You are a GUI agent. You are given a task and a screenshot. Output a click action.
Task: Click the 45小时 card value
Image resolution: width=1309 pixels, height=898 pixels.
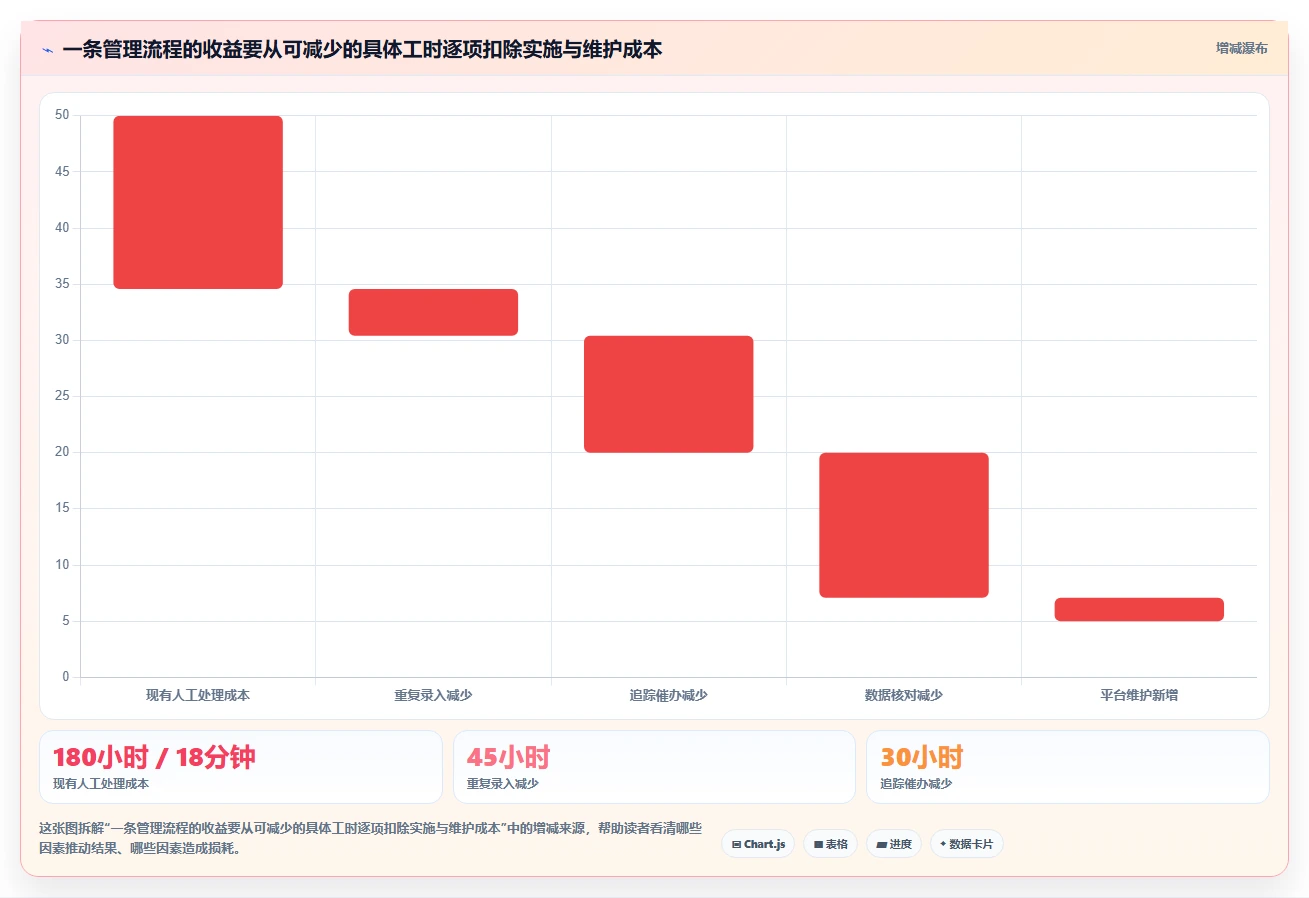[x=508, y=757]
